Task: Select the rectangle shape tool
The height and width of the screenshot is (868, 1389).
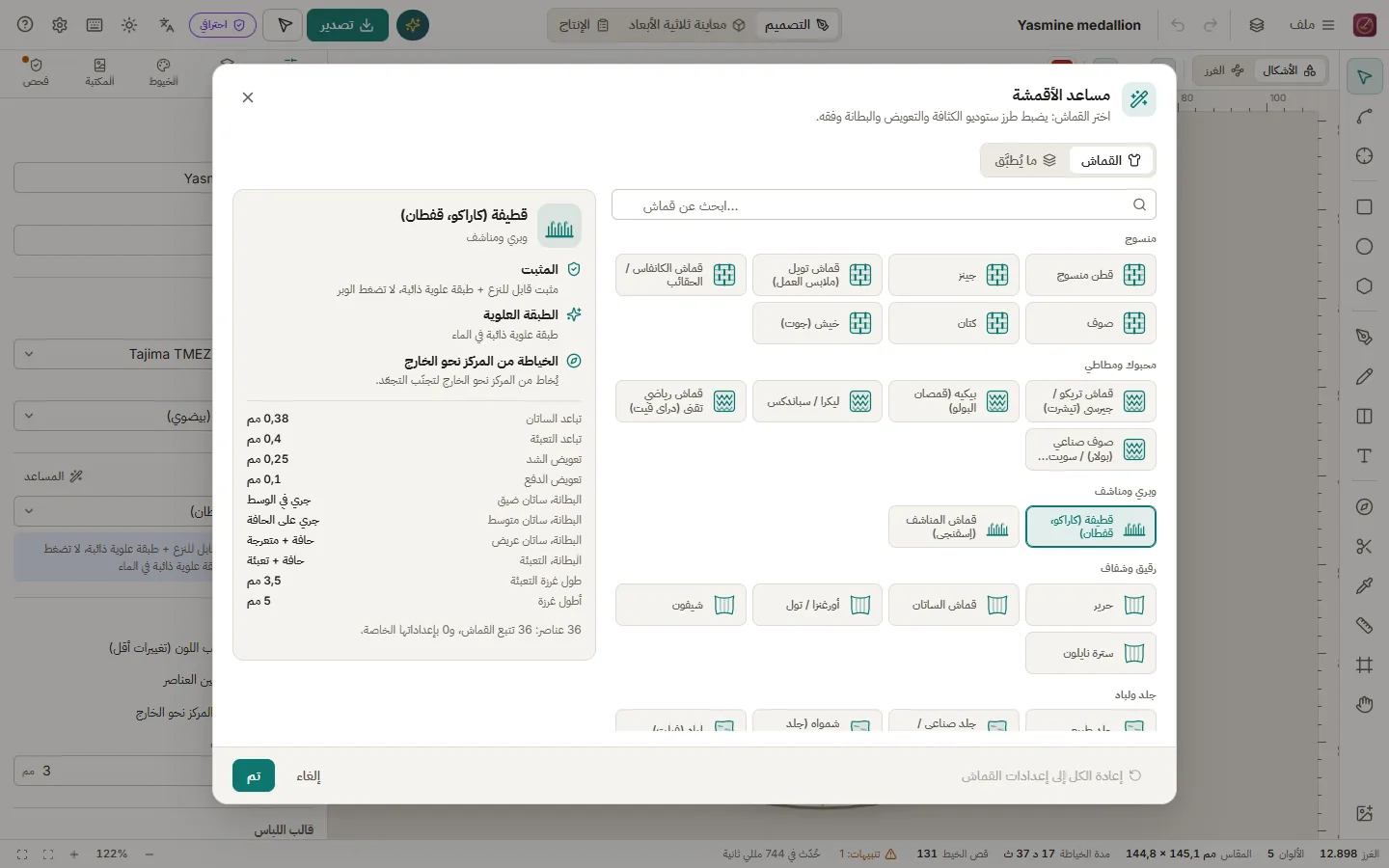Action: click(1364, 207)
